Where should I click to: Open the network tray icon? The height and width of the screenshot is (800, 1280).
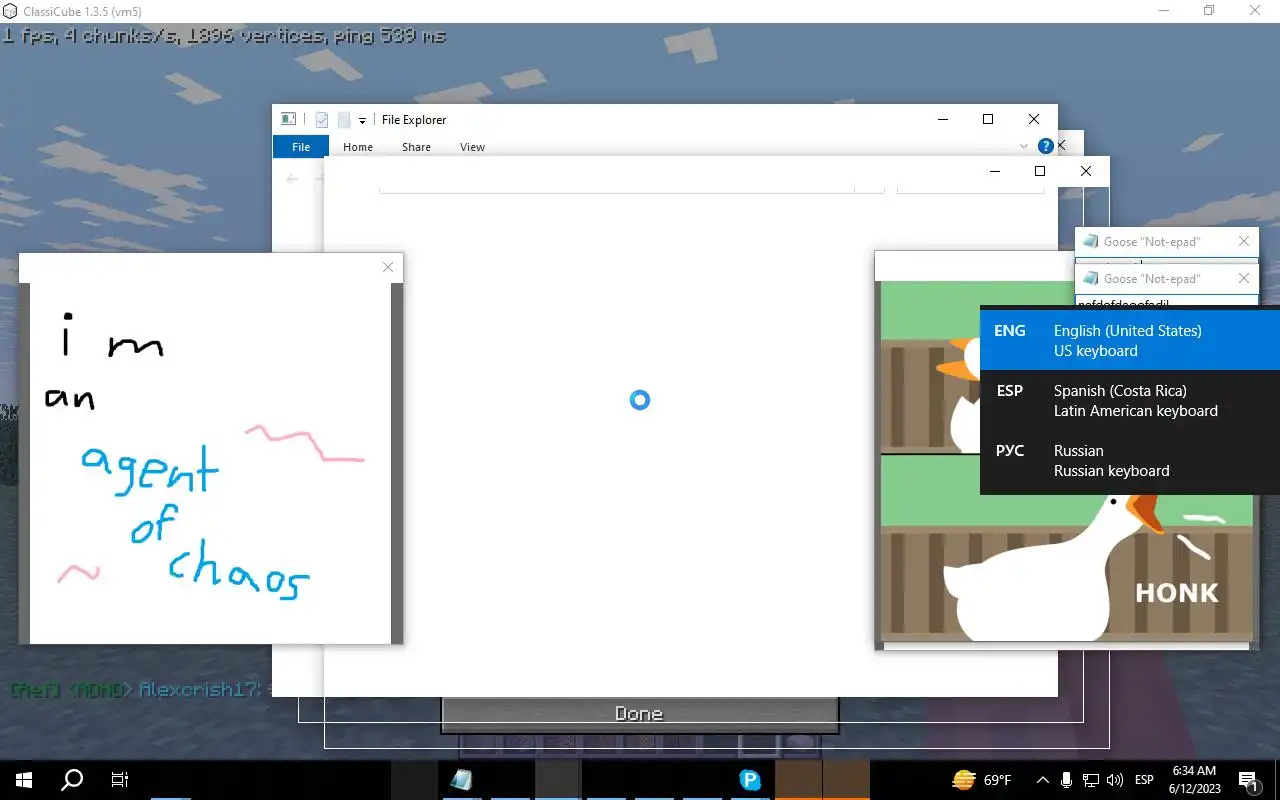point(1091,780)
